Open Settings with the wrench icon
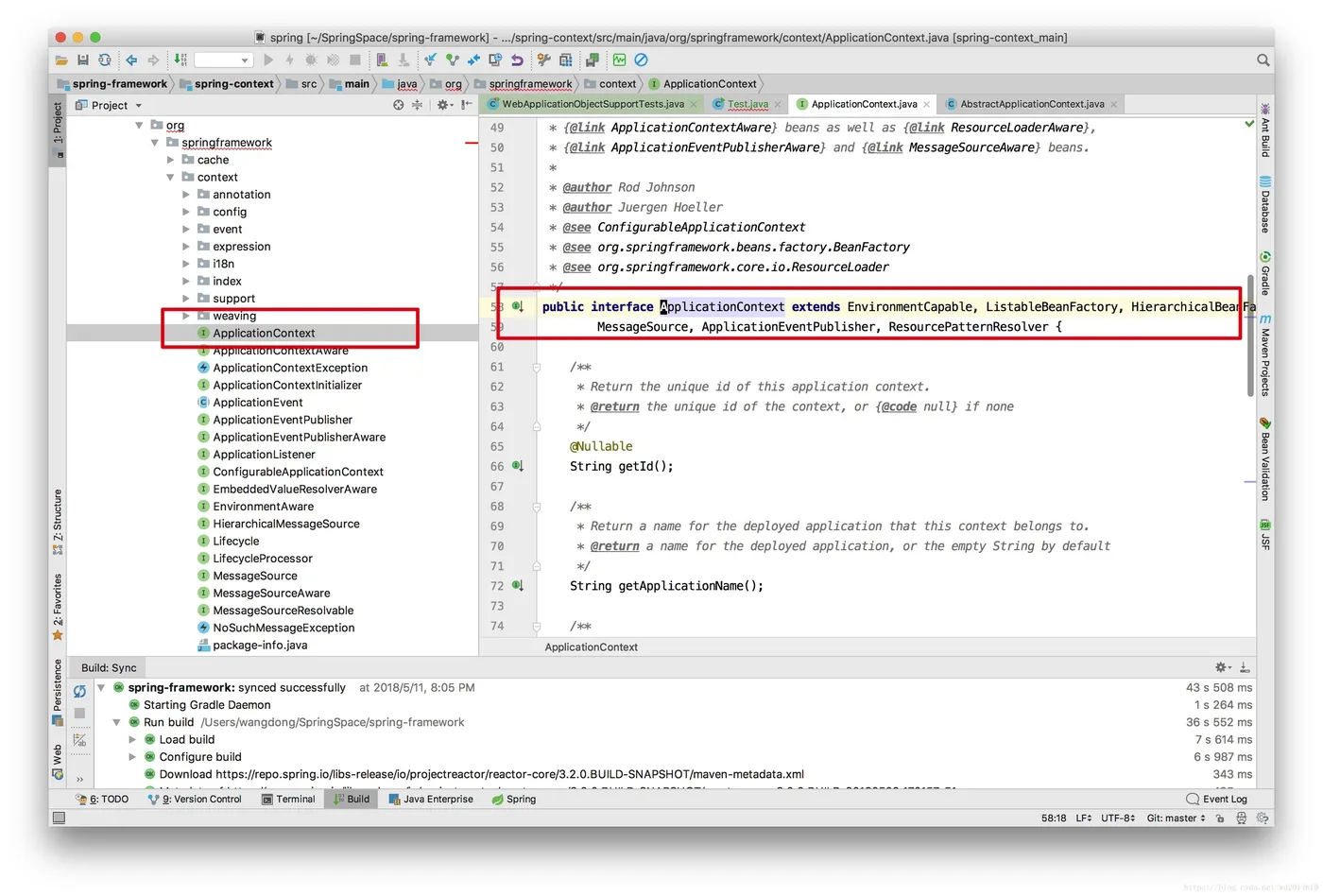This screenshot has height=896, width=1323. pyautogui.click(x=543, y=60)
